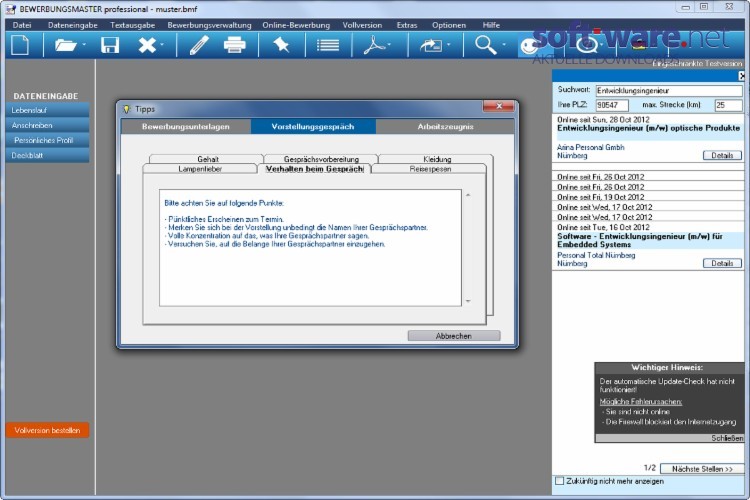Select 'Entwicklungsingenieur (m/w) optische Produkte' listing
This screenshot has height=500, width=750.
(x=648, y=128)
